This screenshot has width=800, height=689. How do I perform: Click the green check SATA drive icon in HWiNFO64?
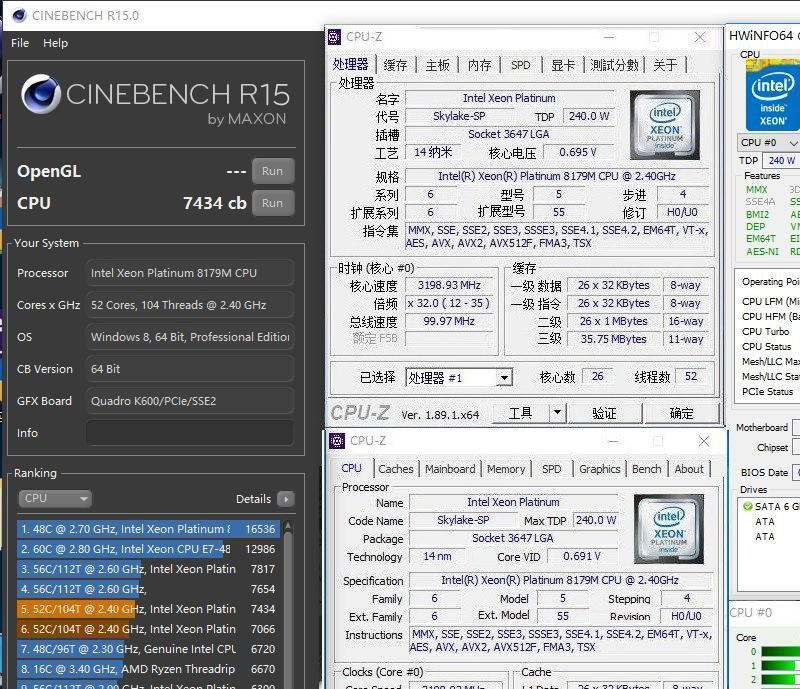747,506
